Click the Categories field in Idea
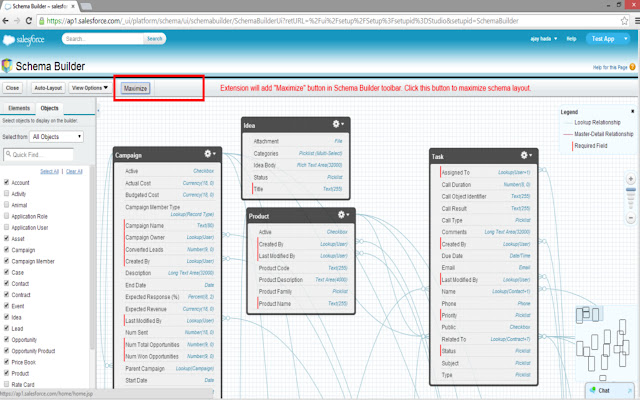 [x=298, y=153]
